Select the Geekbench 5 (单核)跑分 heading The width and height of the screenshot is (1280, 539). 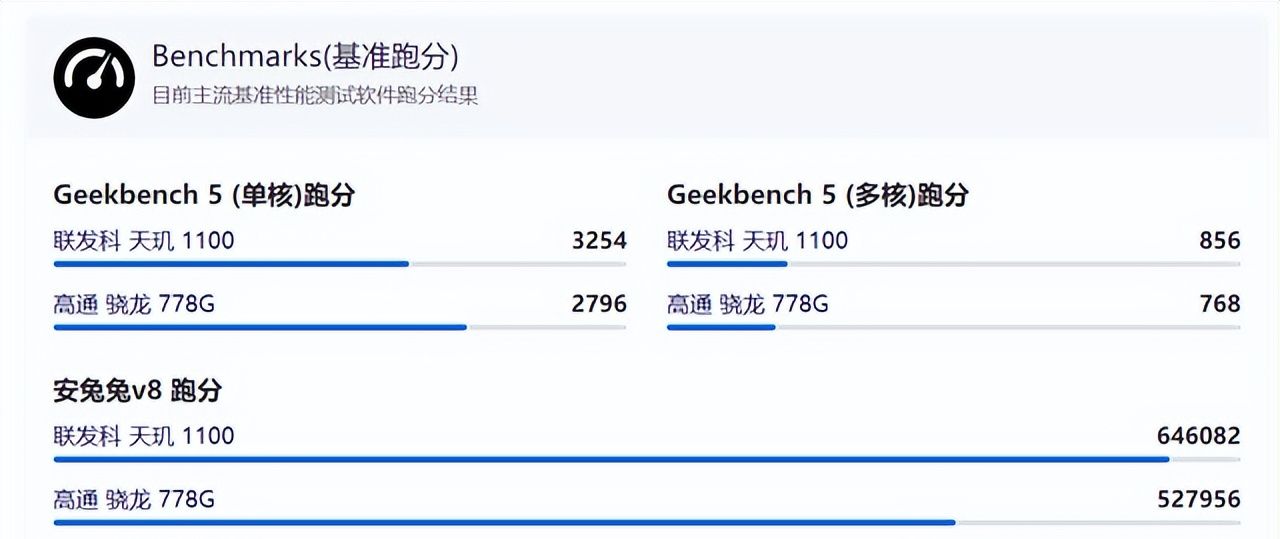click(204, 195)
